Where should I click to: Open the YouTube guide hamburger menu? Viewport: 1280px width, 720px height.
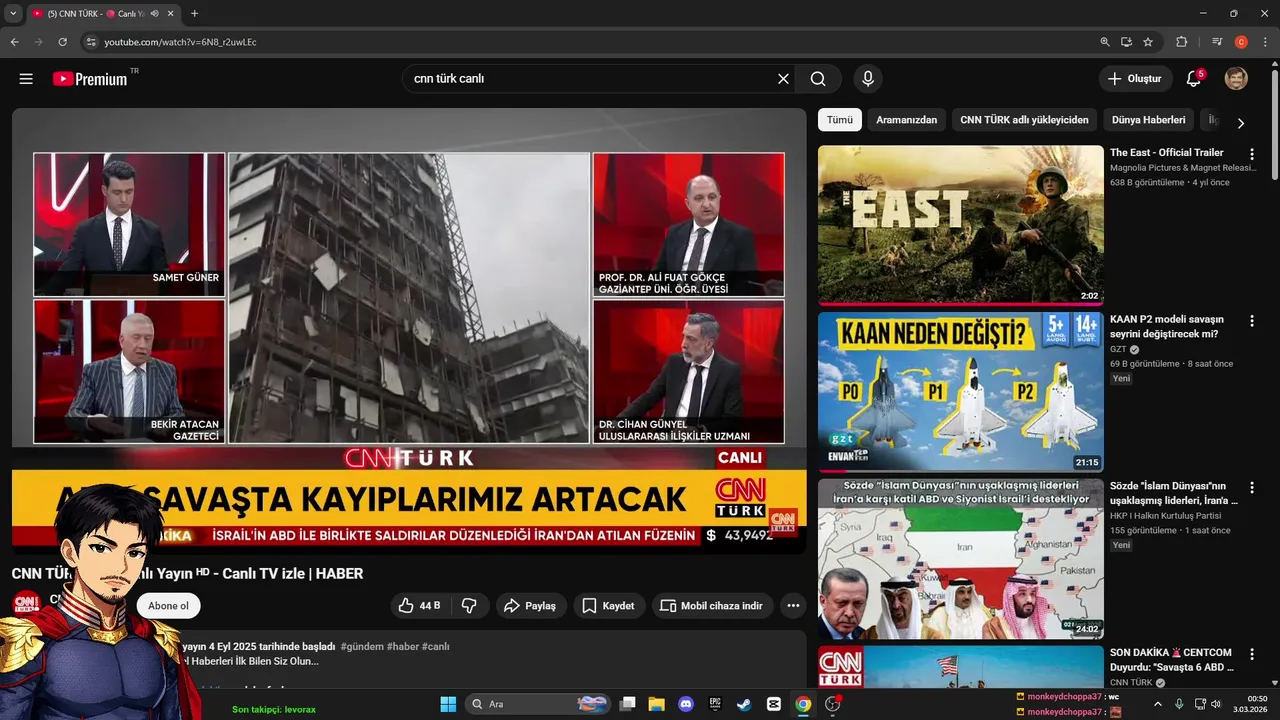coord(26,79)
